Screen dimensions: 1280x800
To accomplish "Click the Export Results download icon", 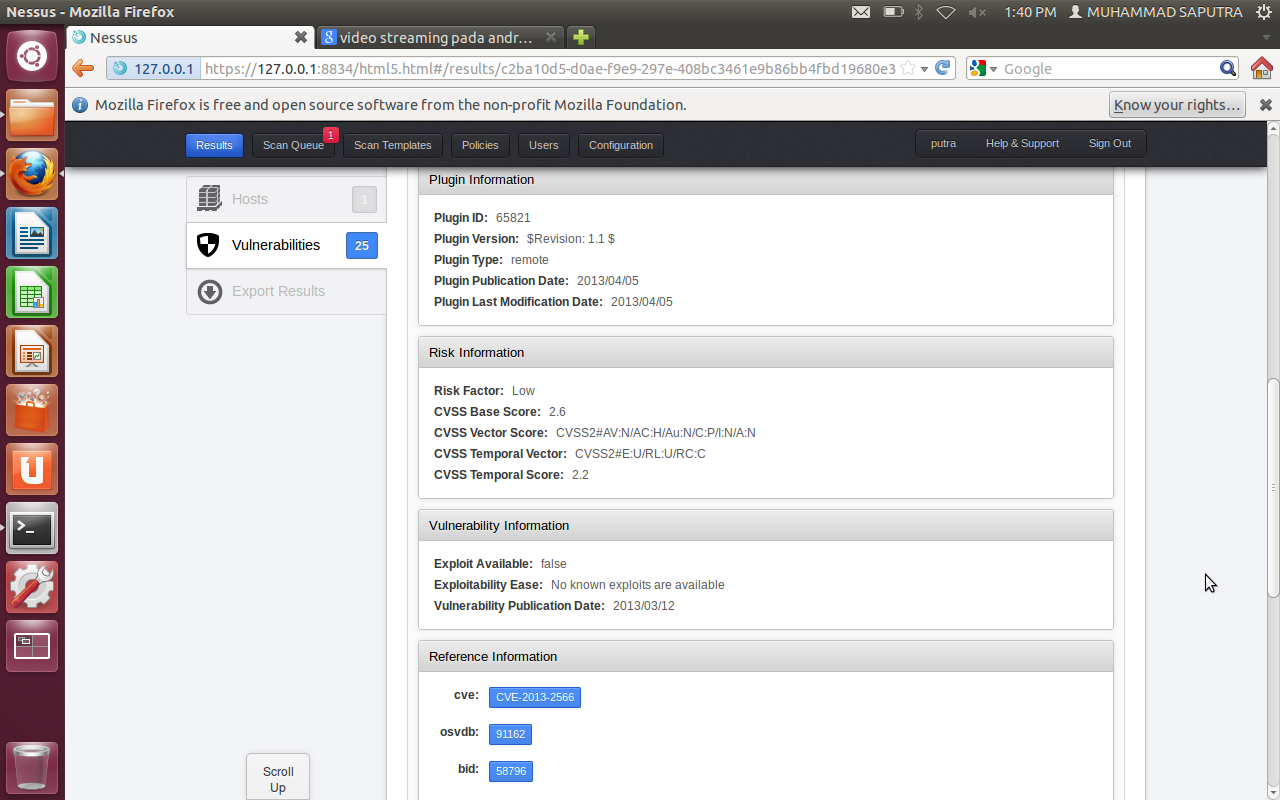I will pos(209,291).
